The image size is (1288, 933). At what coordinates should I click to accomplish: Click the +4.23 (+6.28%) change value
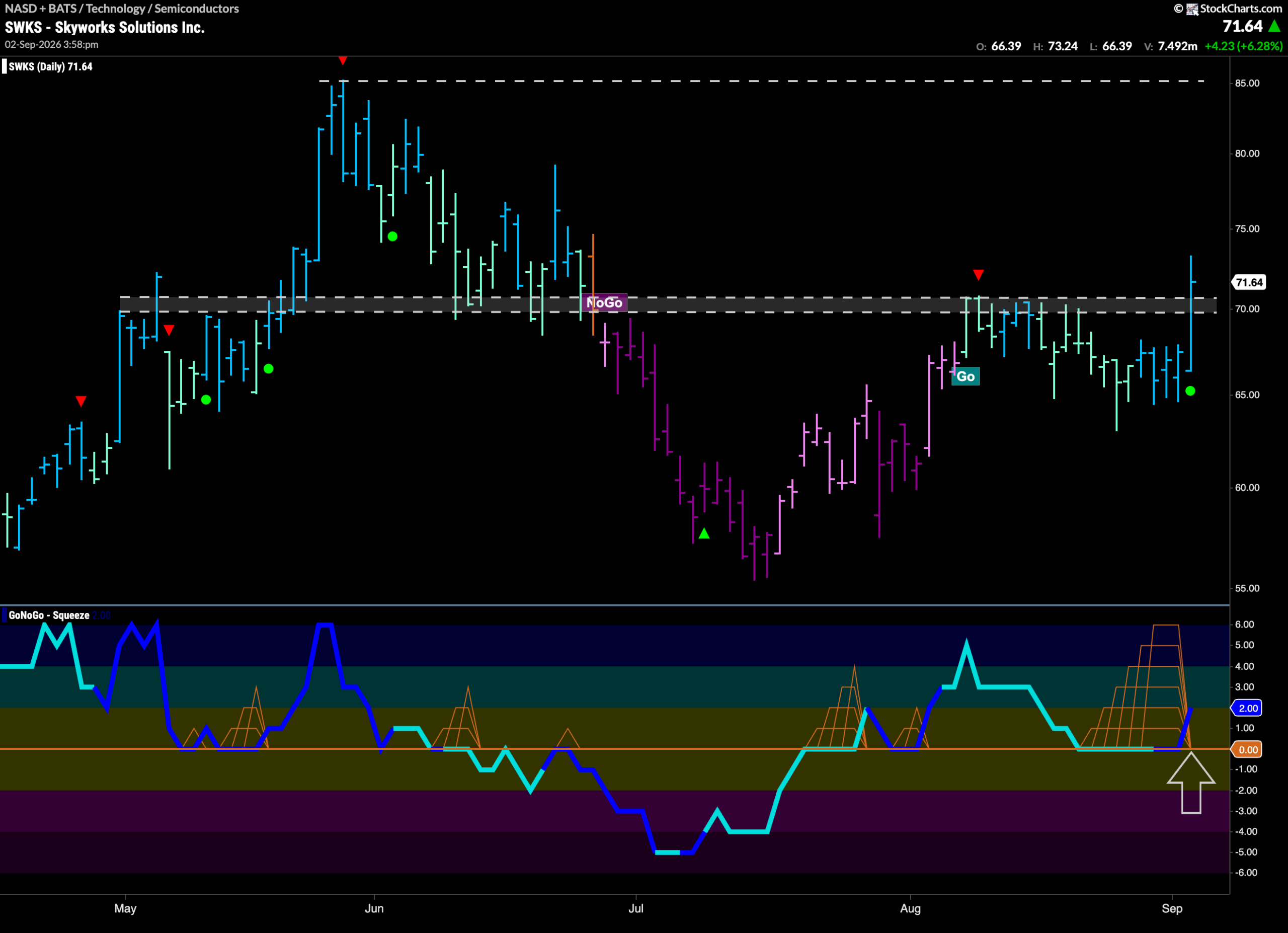[x=1243, y=47]
